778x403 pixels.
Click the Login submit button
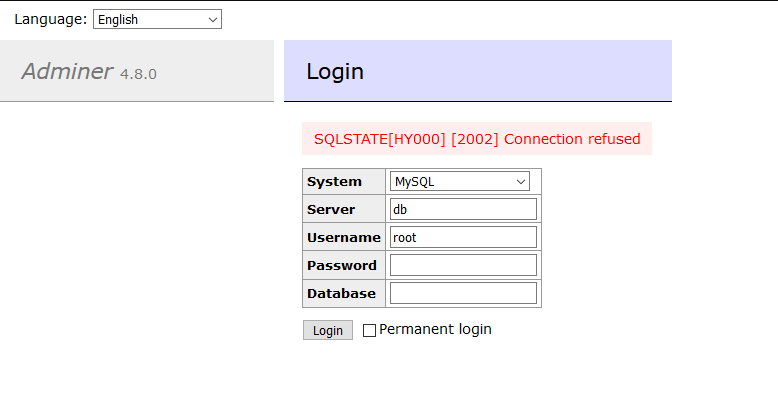[x=328, y=330]
